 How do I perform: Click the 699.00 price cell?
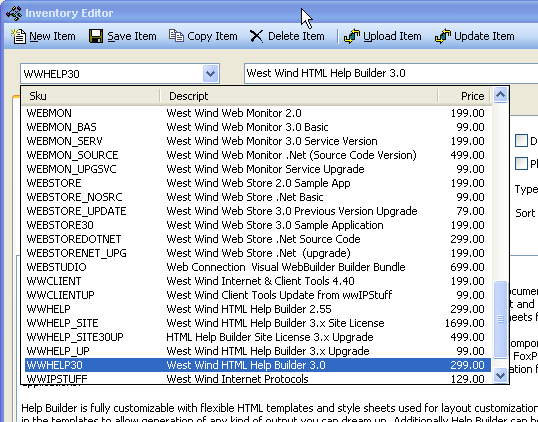[x=467, y=267]
